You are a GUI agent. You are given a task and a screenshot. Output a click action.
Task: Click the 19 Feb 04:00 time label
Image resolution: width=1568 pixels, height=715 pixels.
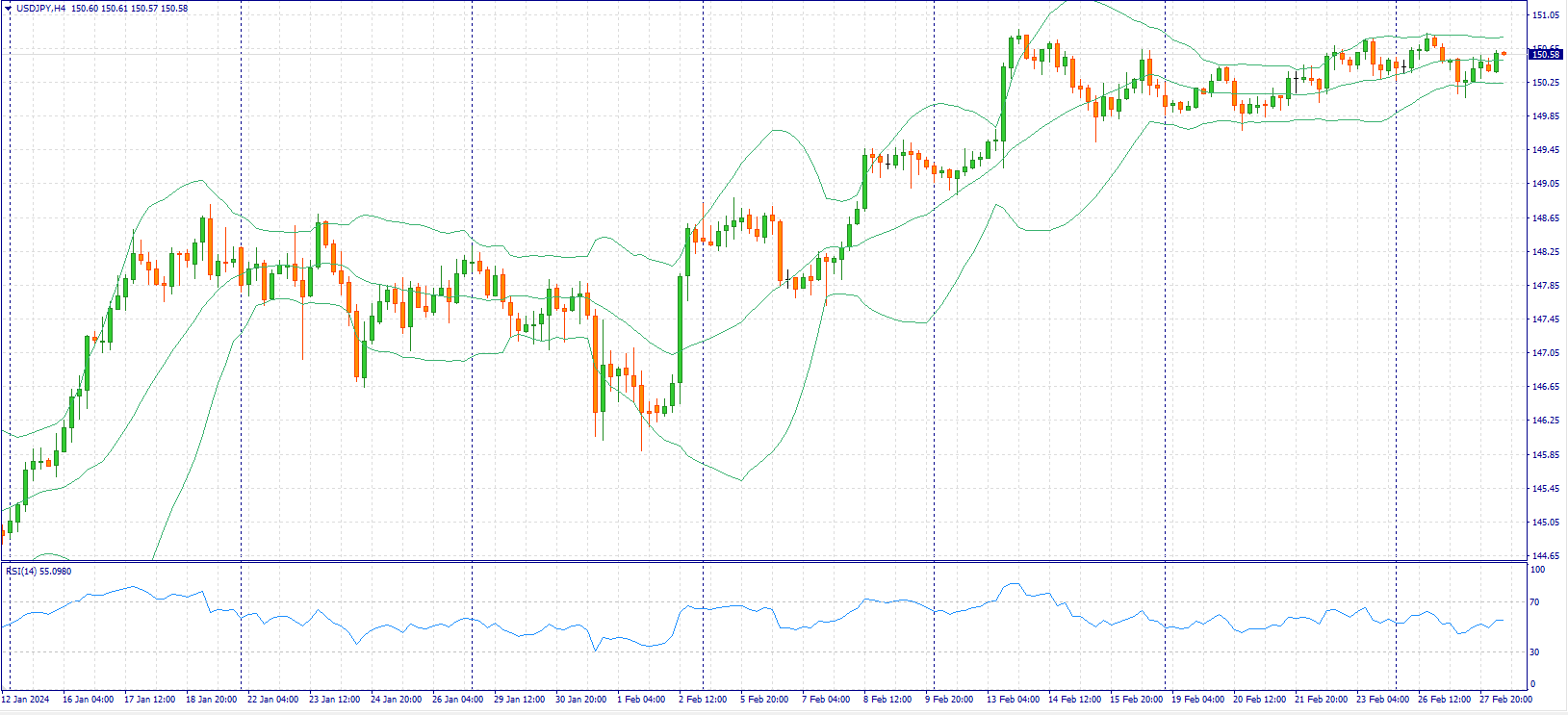point(1197,700)
